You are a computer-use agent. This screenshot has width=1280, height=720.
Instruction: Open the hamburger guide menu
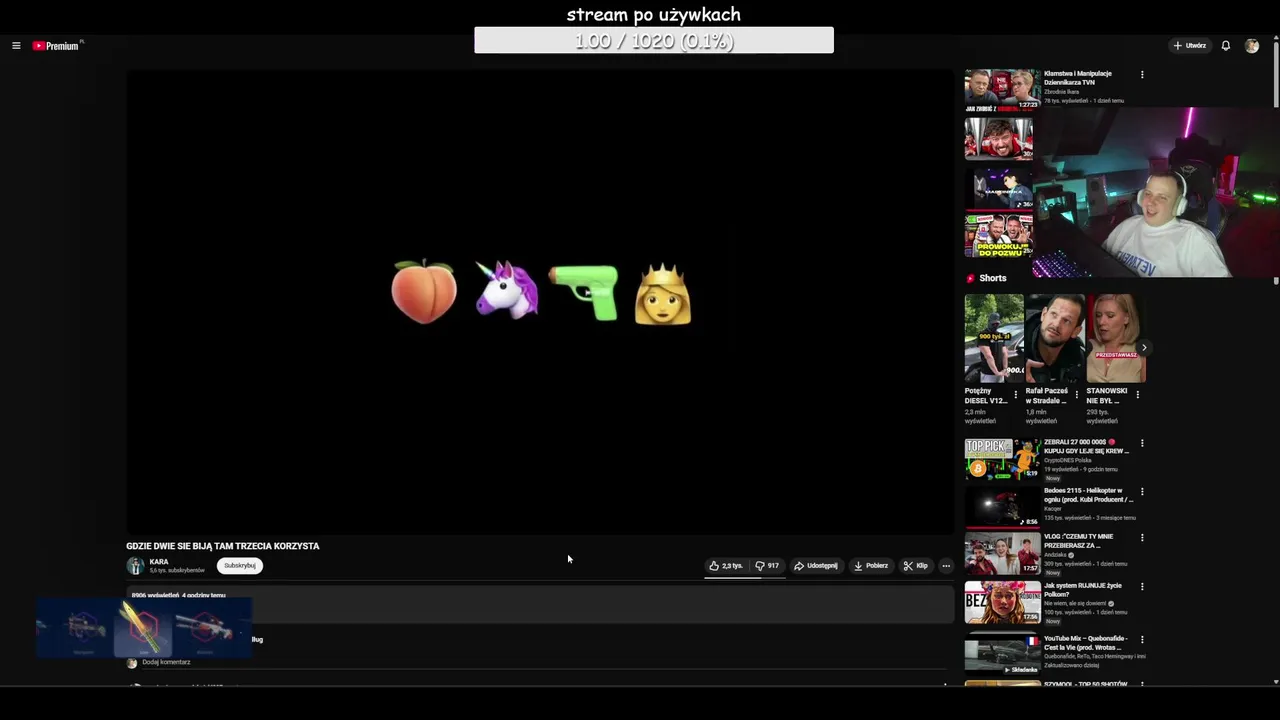tap(16, 46)
